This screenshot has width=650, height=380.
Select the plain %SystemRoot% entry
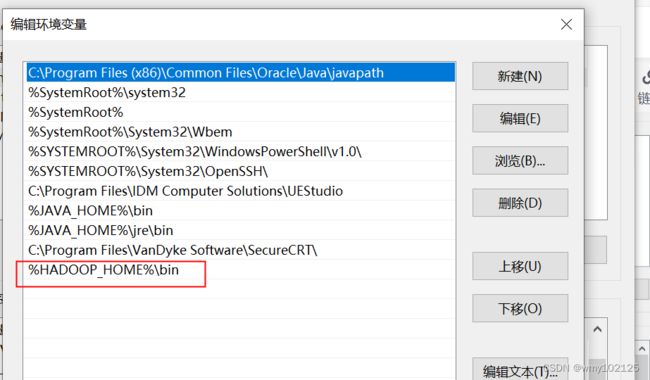(240, 112)
